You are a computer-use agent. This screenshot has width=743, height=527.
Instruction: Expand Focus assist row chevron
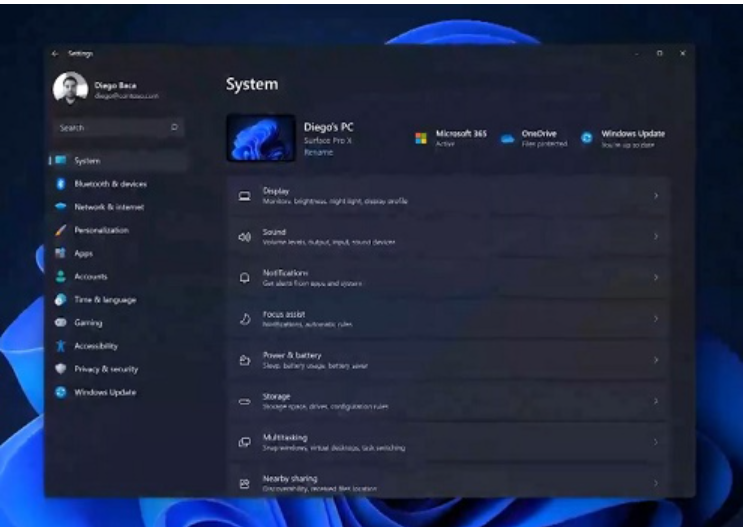pyautogui.click(x=656, y=318)
